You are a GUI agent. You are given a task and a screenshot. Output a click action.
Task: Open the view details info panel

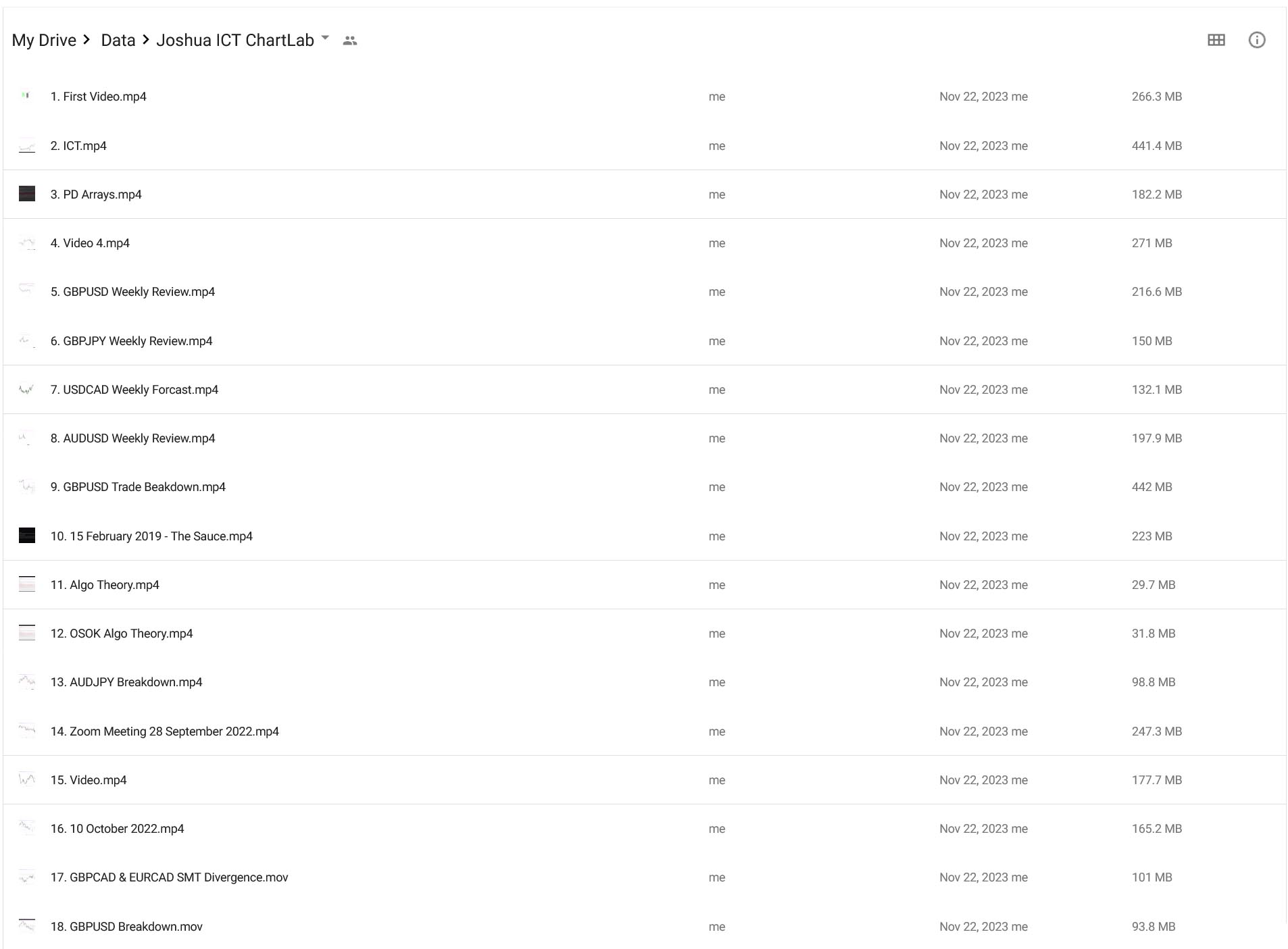(1256, 40)
